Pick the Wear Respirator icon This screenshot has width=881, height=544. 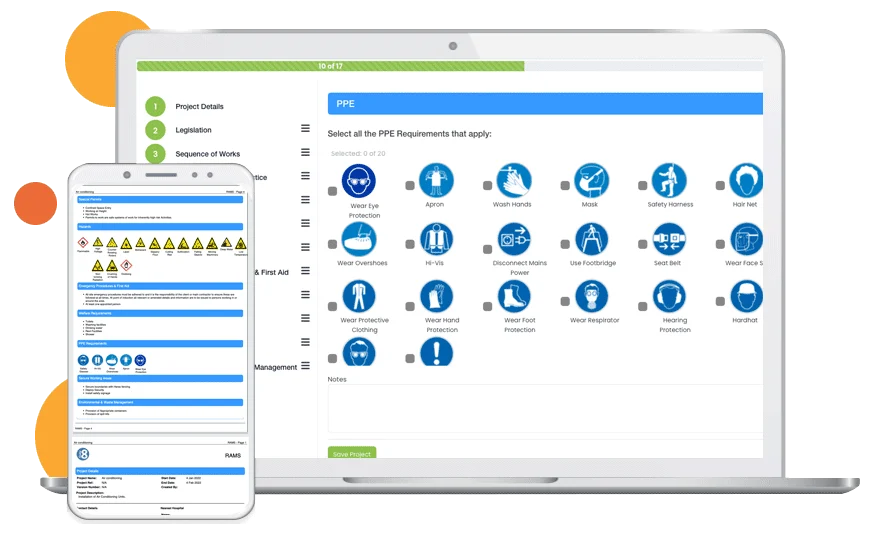[591, 296]
